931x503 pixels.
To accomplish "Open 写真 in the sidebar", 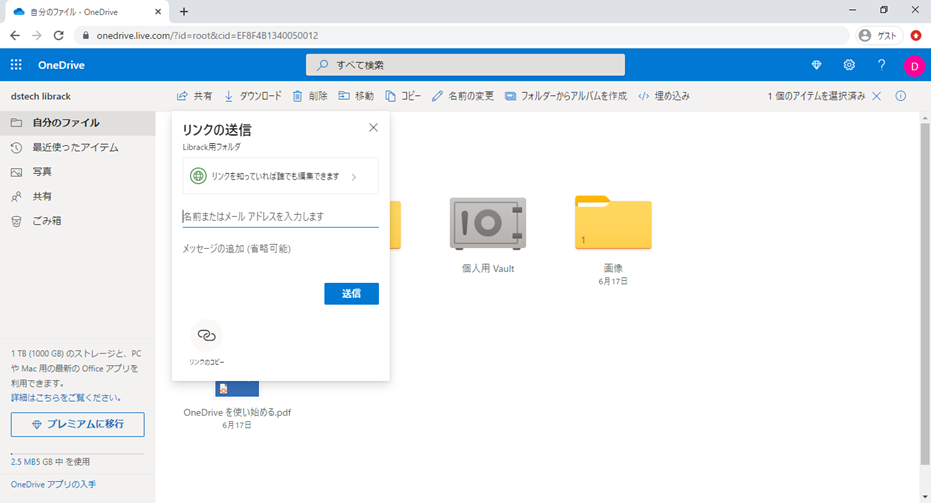I will 77,172.
